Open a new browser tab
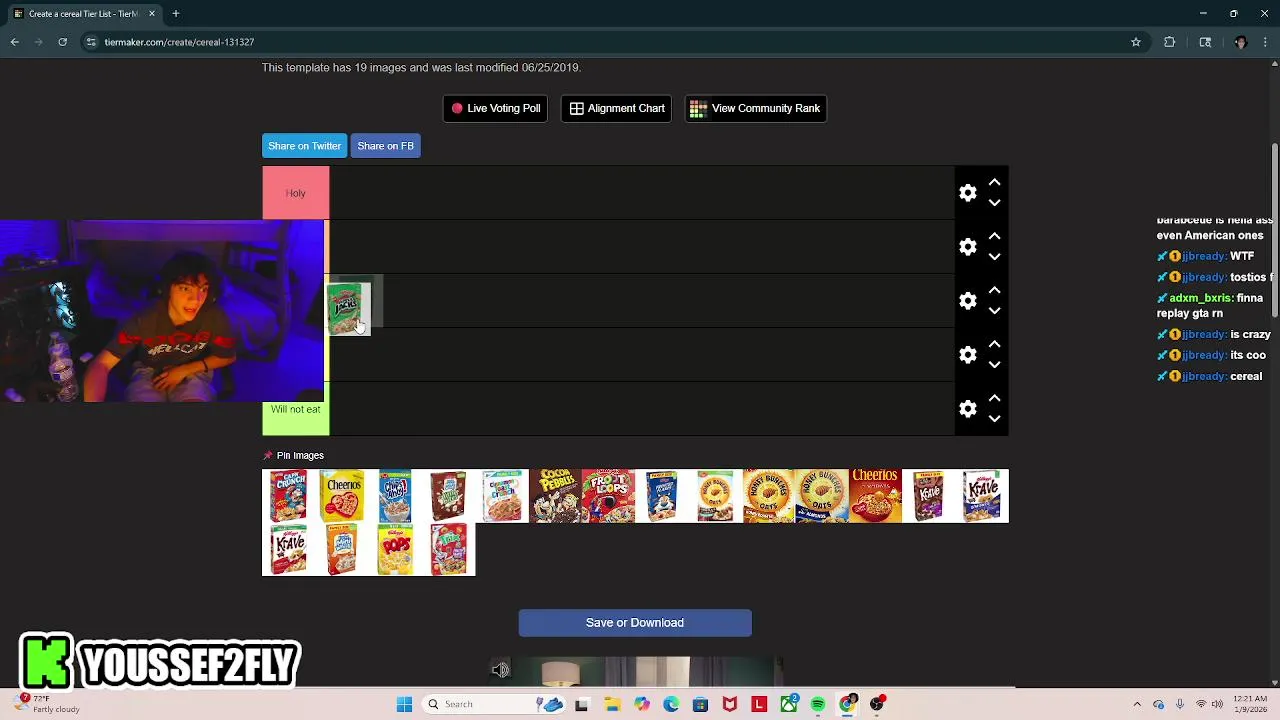Screen dimensions: 1280x720 175,14
